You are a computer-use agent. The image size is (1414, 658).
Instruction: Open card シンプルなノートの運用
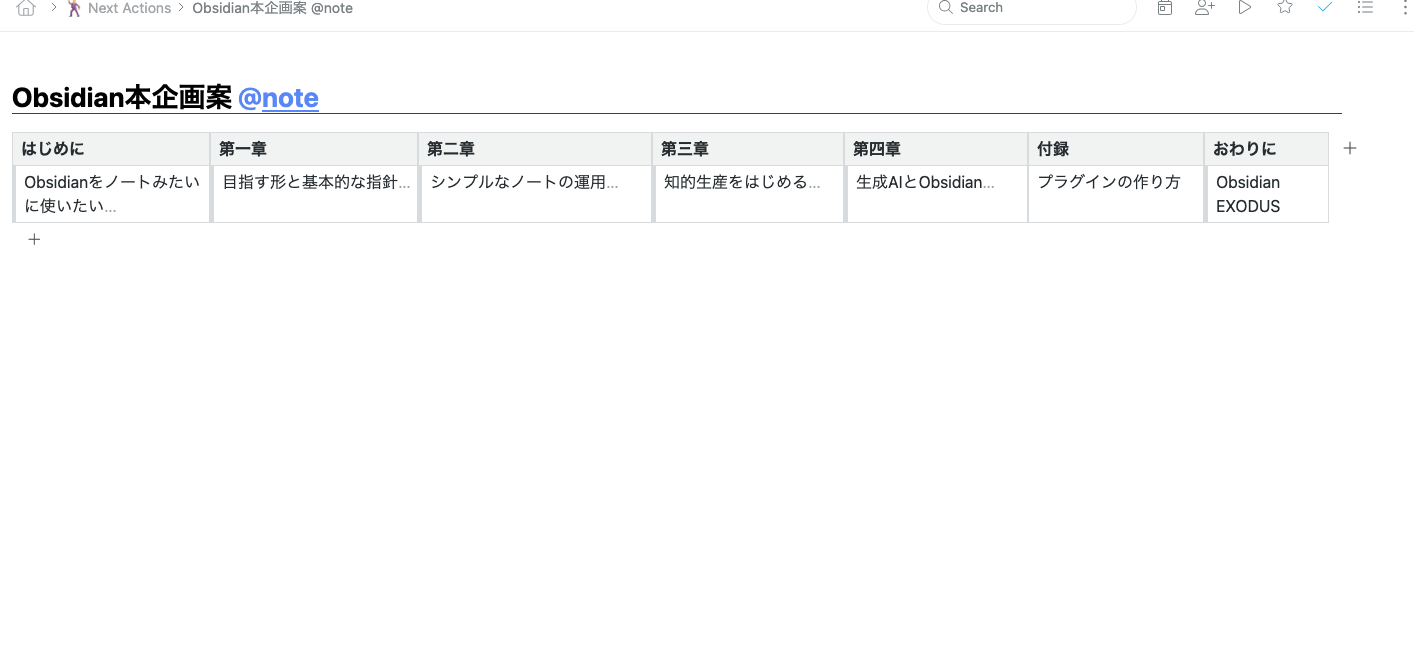point(536,194)
